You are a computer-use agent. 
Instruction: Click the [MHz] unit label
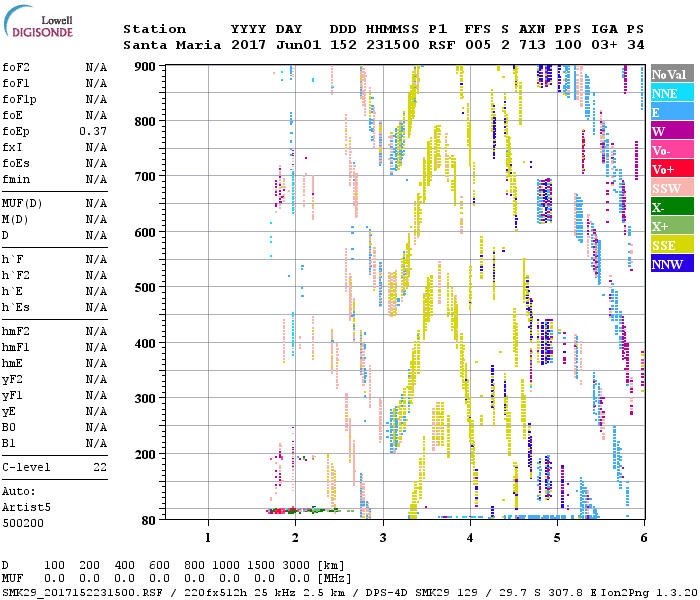pos(334,579)
